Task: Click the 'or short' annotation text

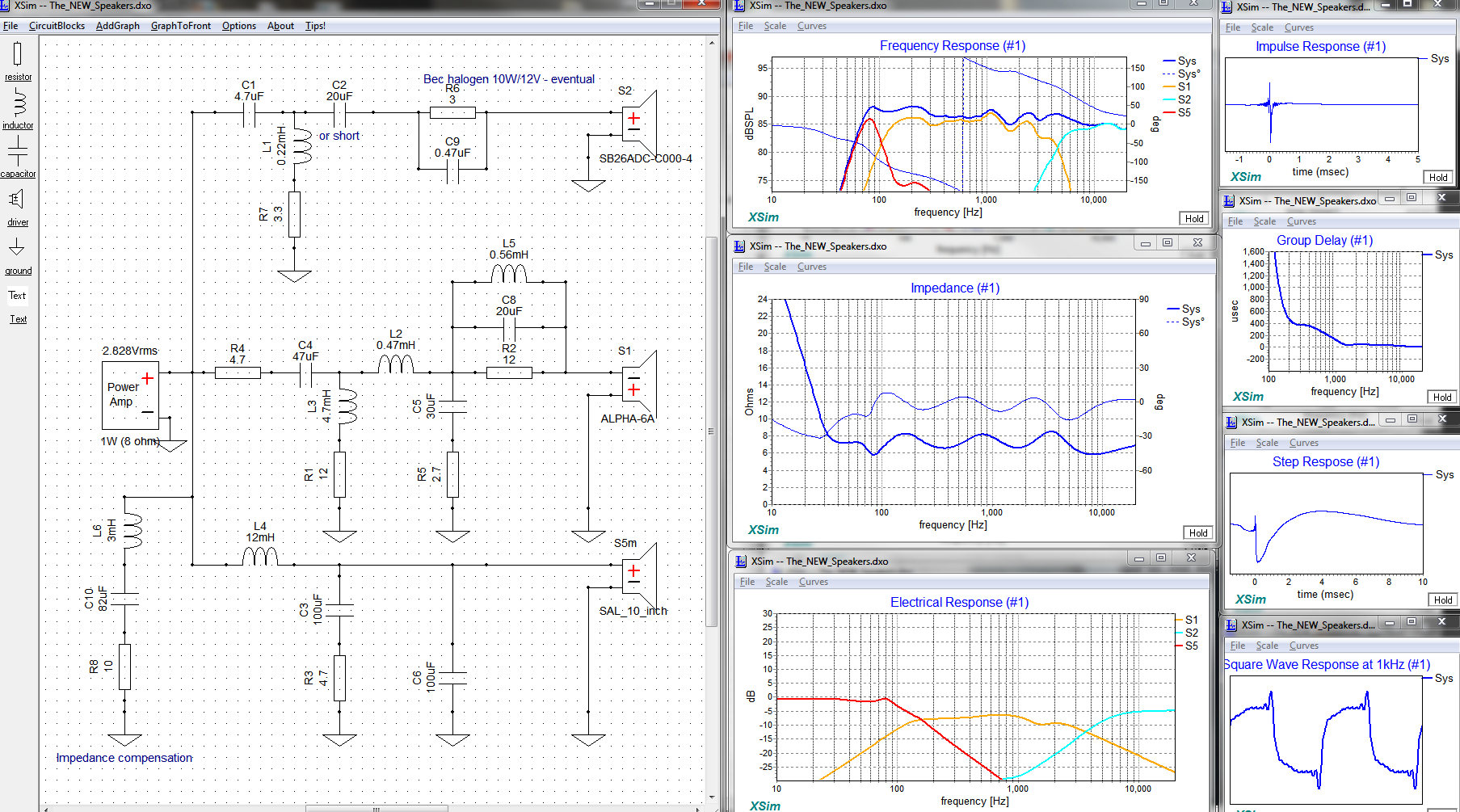Action: pos(339,136)
